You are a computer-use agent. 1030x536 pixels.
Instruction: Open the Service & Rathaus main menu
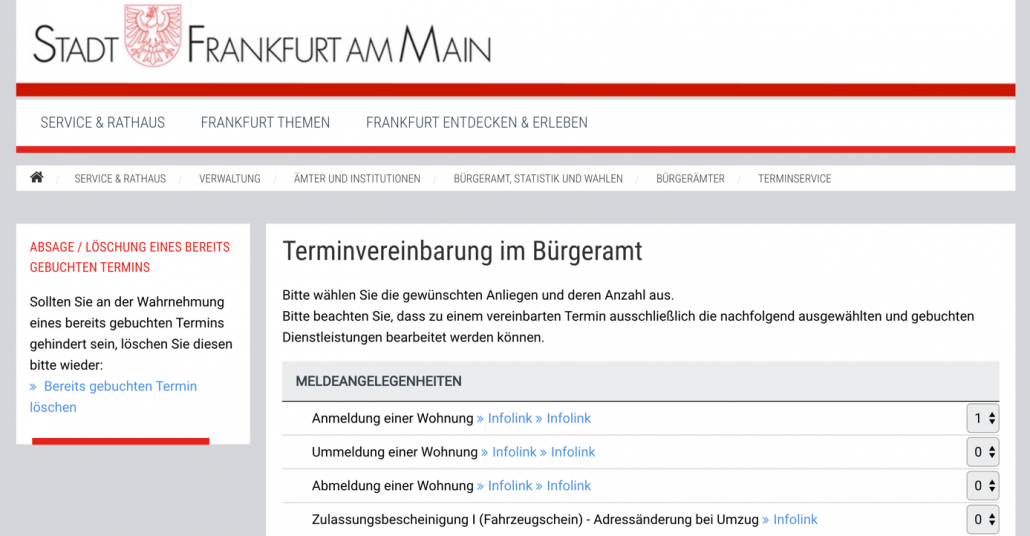[102, 123]
